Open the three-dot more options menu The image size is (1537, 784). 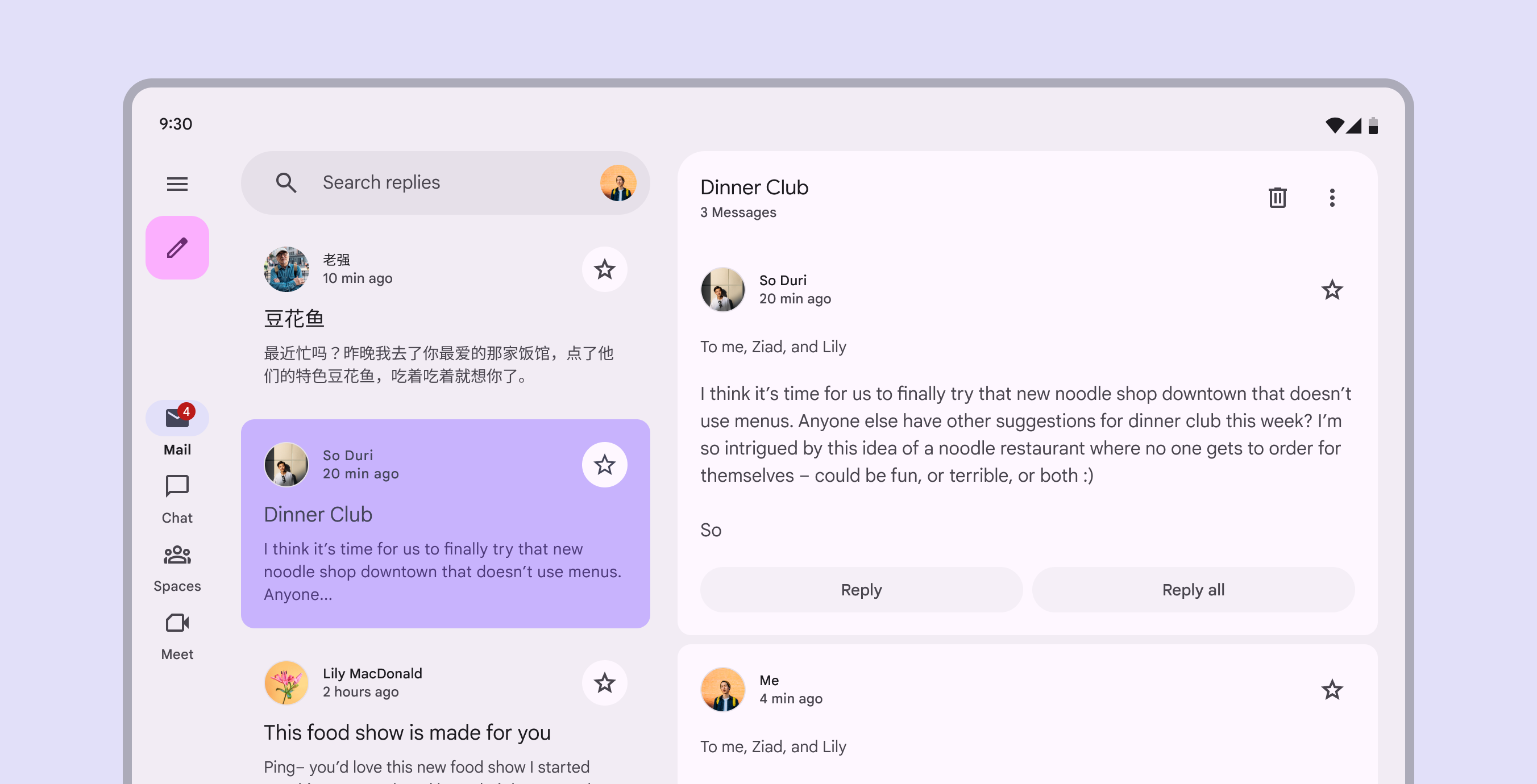coord(1332,197)
